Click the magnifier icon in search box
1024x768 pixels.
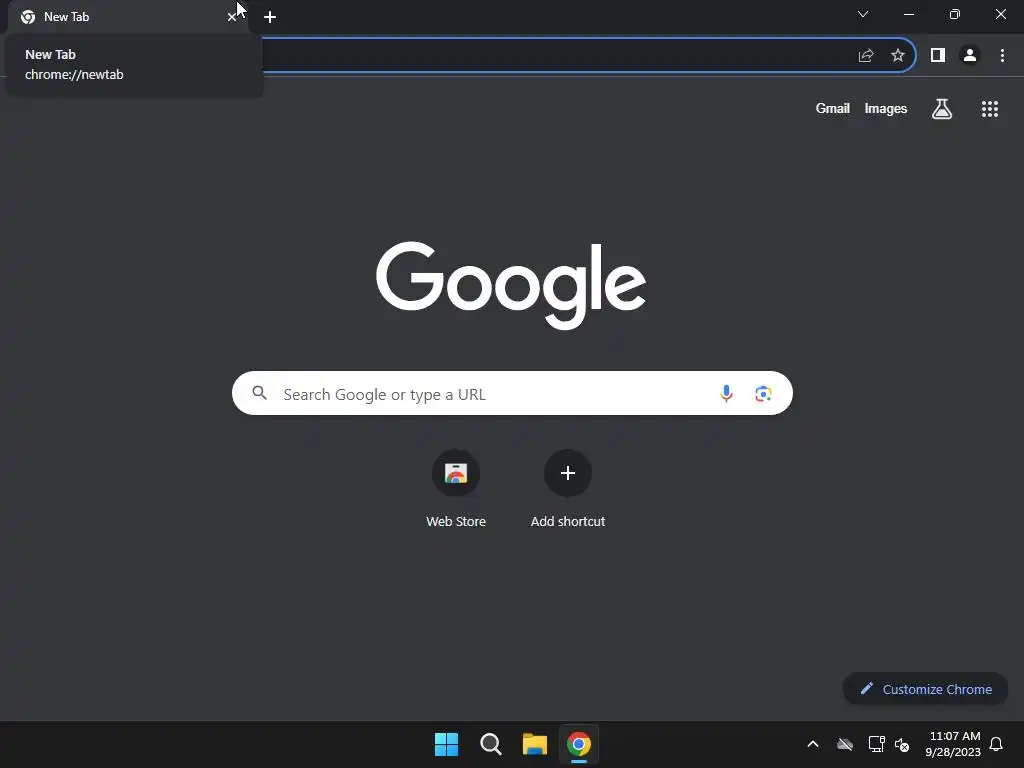tap(260, 393)
